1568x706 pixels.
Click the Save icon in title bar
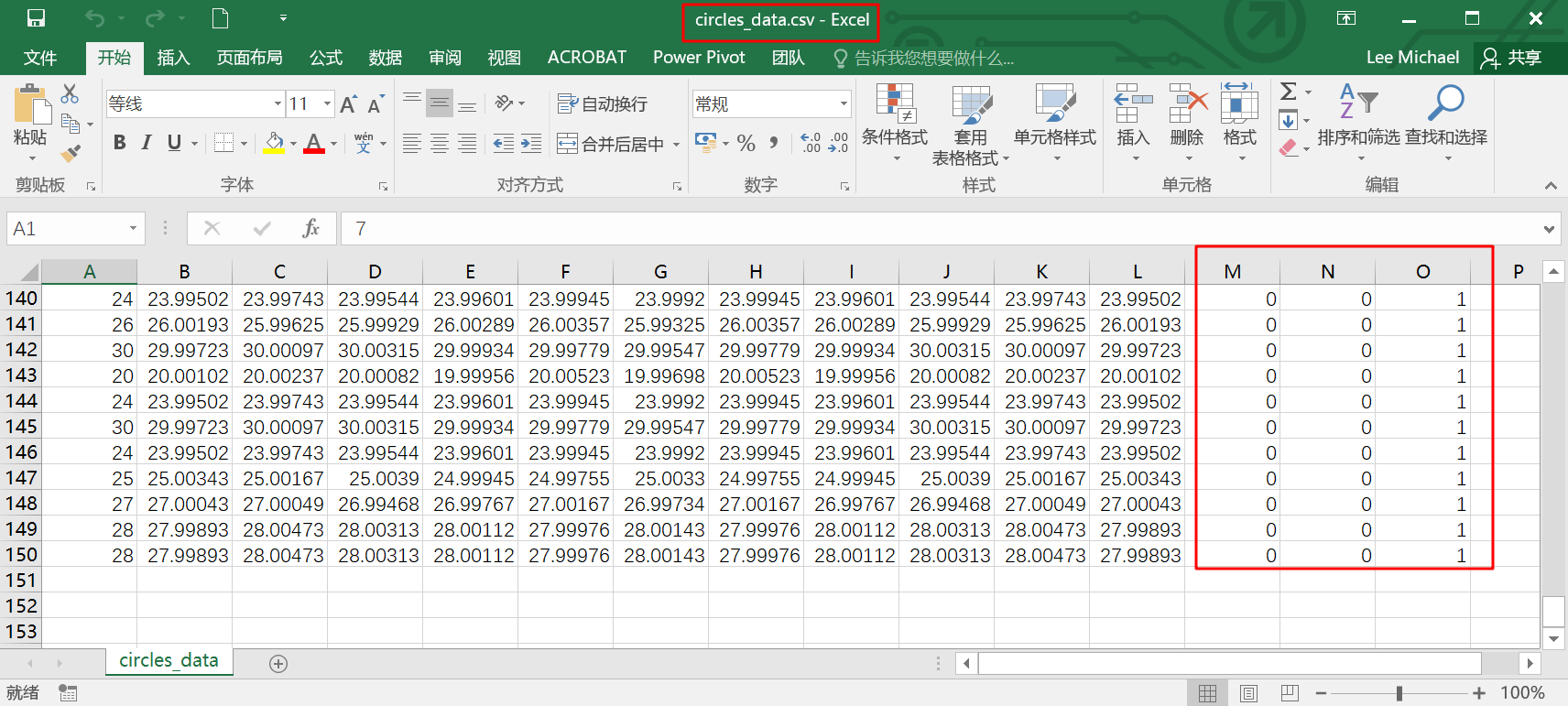pos(36,18)
